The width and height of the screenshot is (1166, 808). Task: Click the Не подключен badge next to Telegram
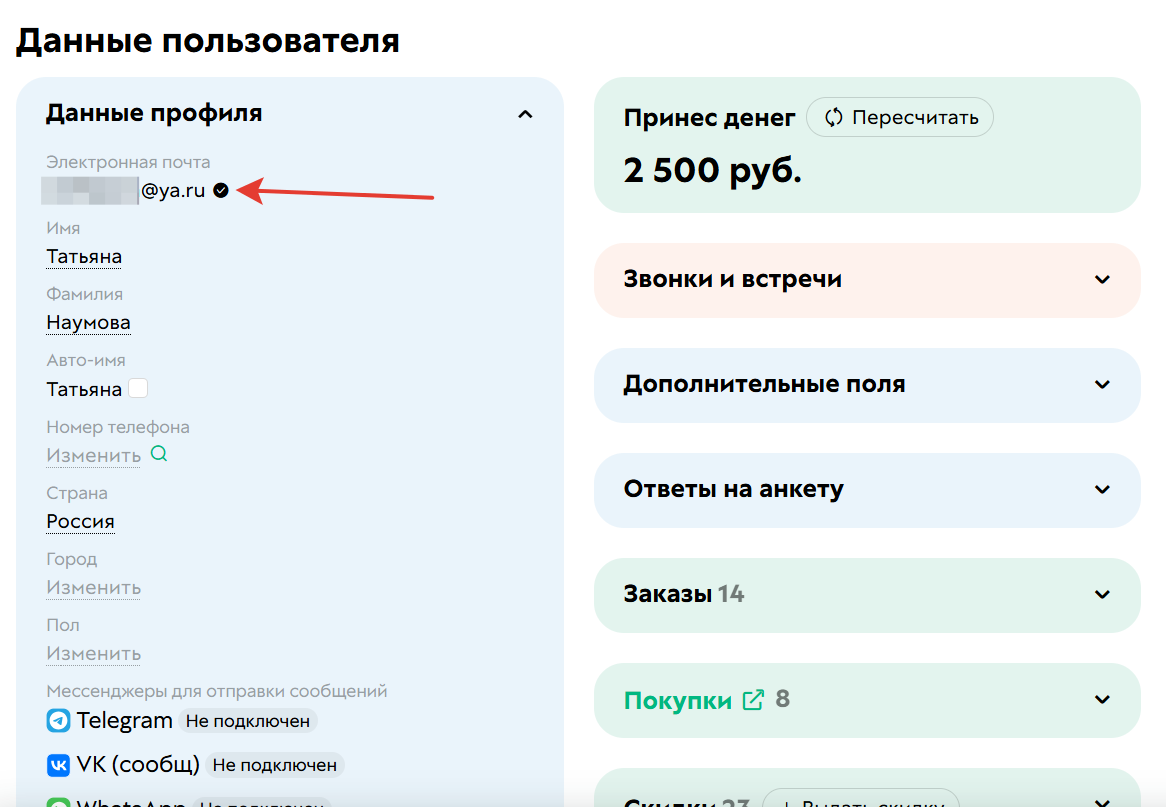pyautogui.click(x=247, y=721)
